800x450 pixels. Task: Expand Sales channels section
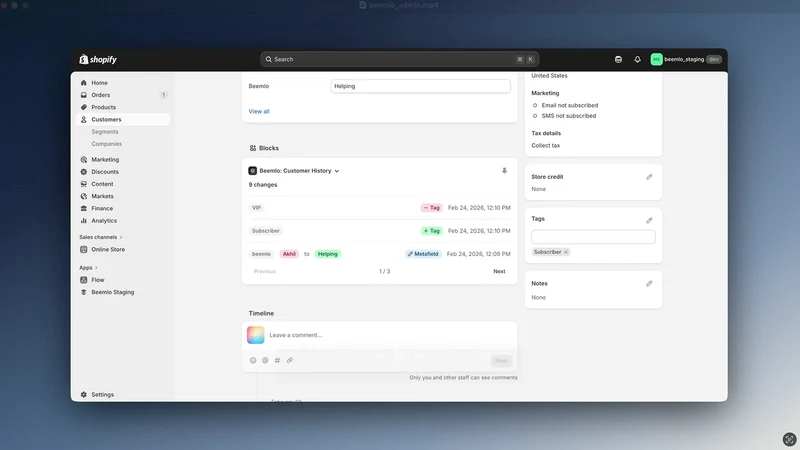[101, 237]
